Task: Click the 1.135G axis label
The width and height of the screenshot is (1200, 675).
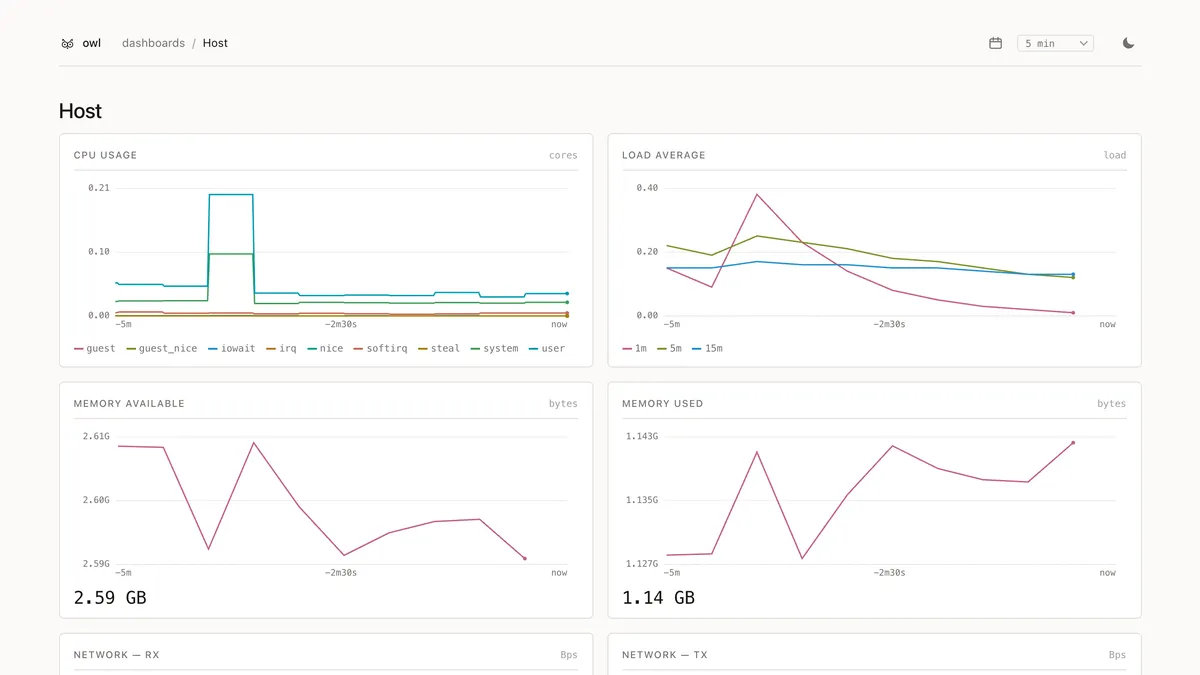Action: click(641, 500)
